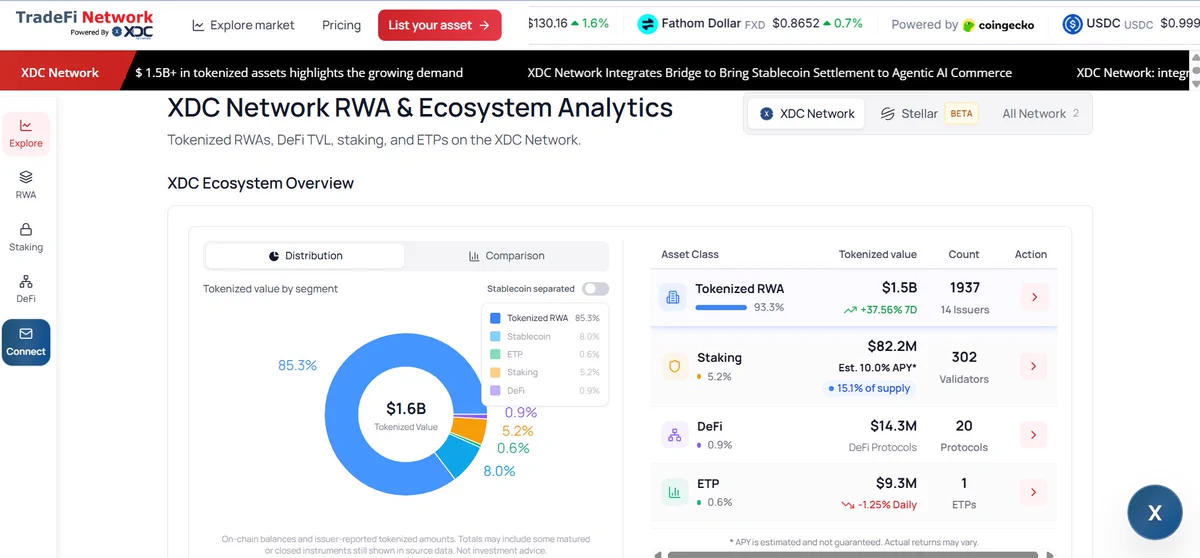The image size is (1200, 558).
Task: Click the Fathom Dollar coin icon in ticker
Action: 647,23
